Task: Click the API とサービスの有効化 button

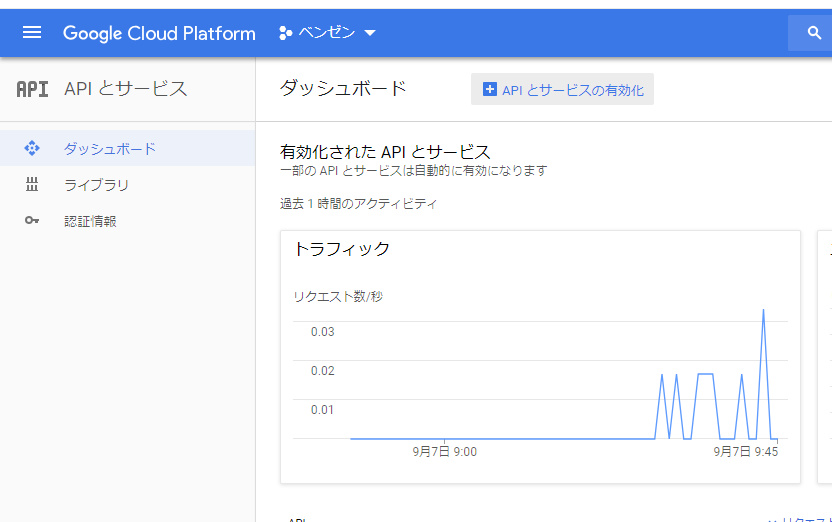Action: point(562,89)
